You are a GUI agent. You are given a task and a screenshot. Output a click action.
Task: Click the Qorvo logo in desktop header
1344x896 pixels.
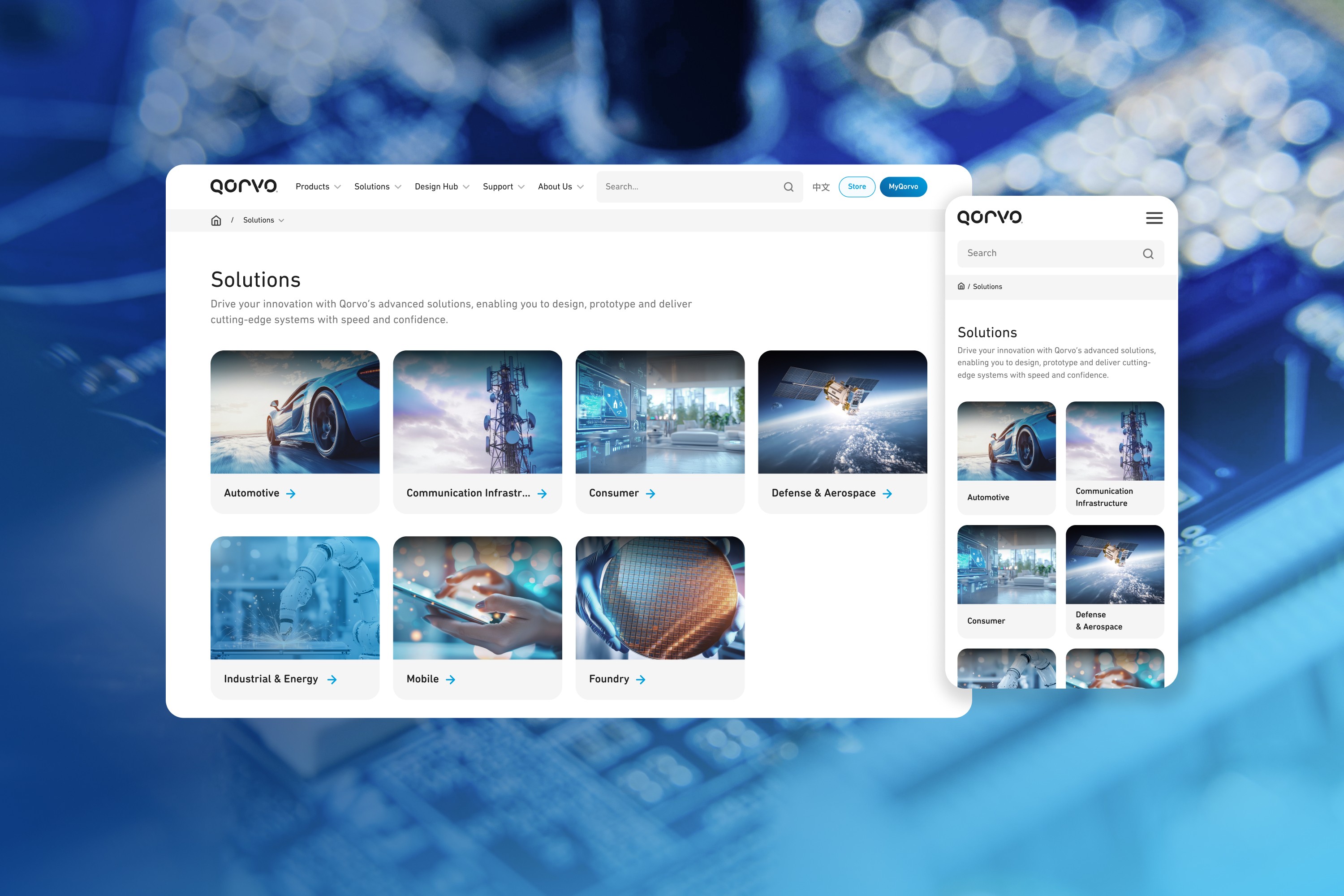coord(243,186)
